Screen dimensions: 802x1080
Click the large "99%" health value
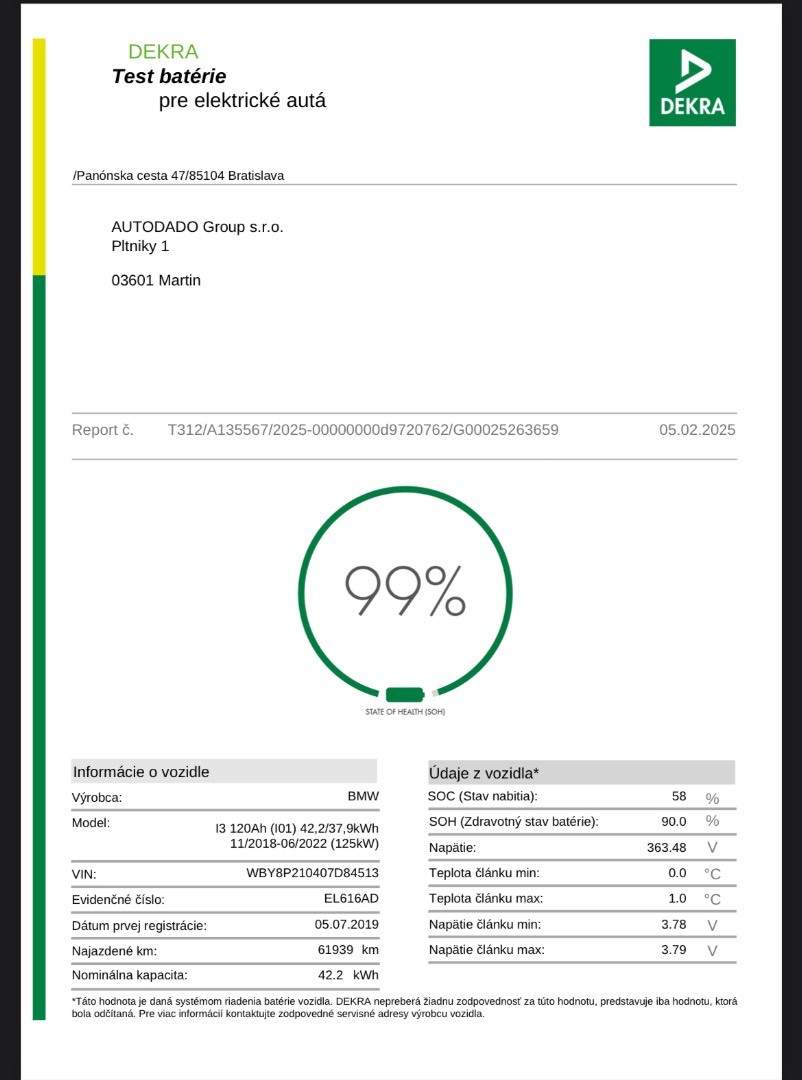[405, 590]
